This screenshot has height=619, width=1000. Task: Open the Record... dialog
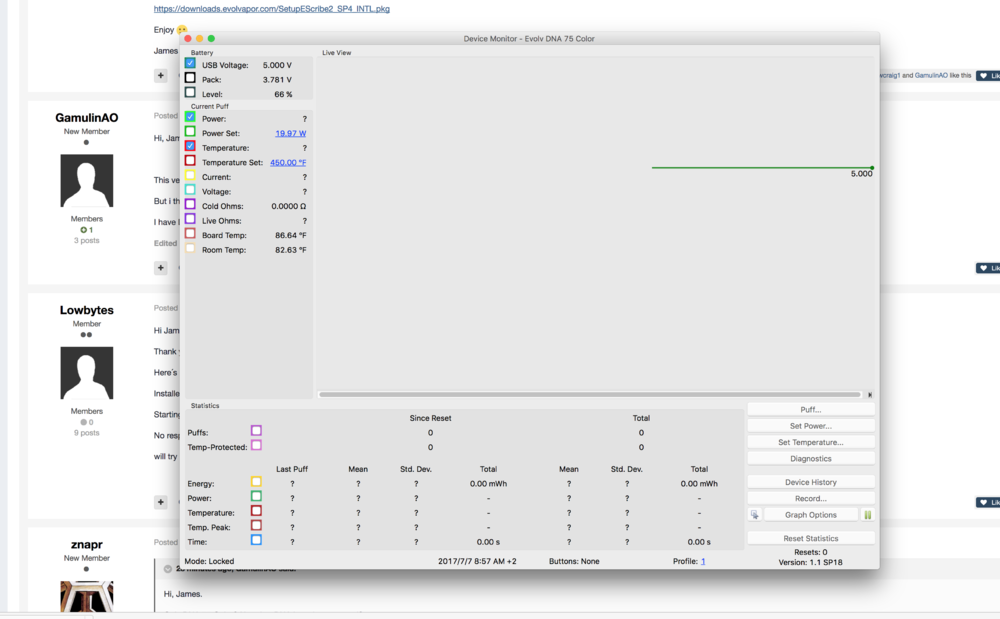(x=810, y=498)
